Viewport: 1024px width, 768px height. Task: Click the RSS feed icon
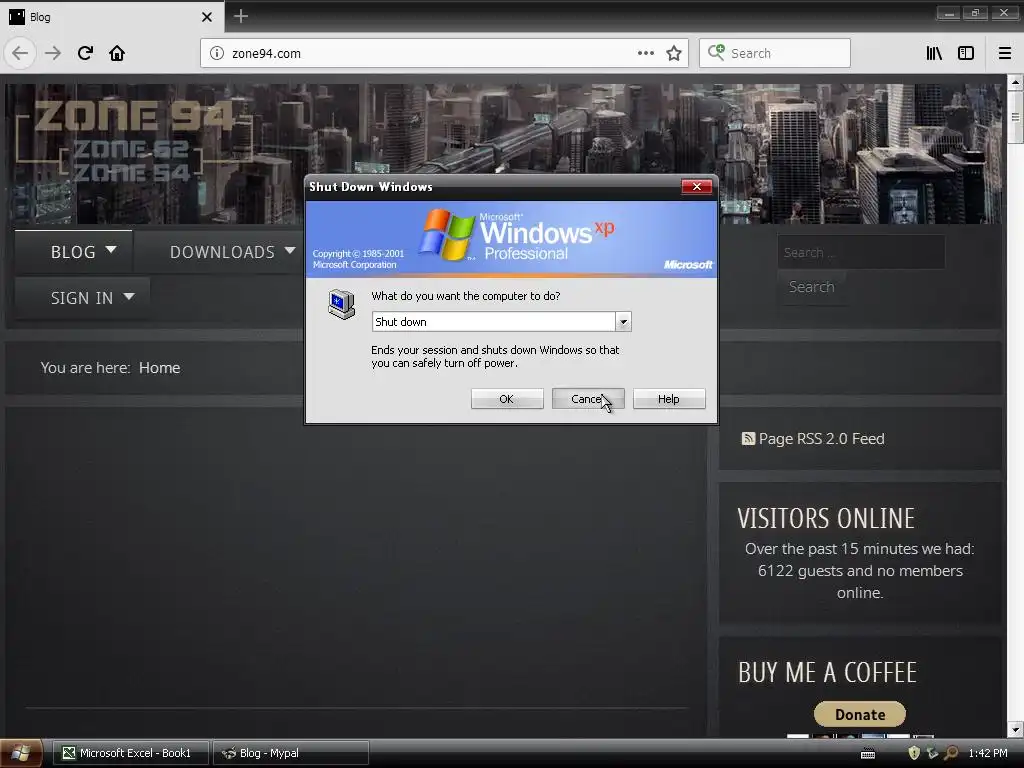click(748, 438)
